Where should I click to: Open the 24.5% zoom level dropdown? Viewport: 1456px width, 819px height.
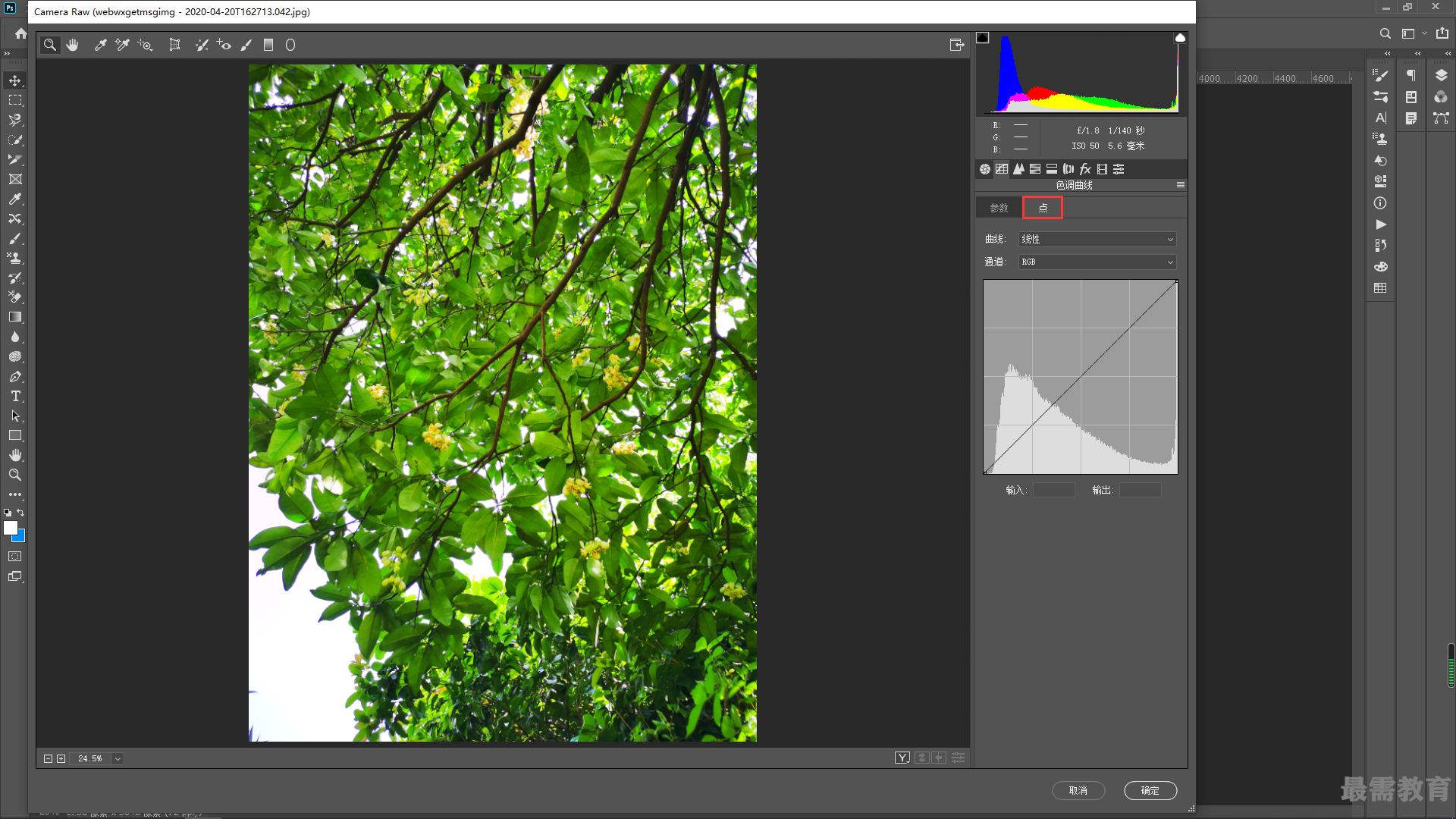coord(118,758)
